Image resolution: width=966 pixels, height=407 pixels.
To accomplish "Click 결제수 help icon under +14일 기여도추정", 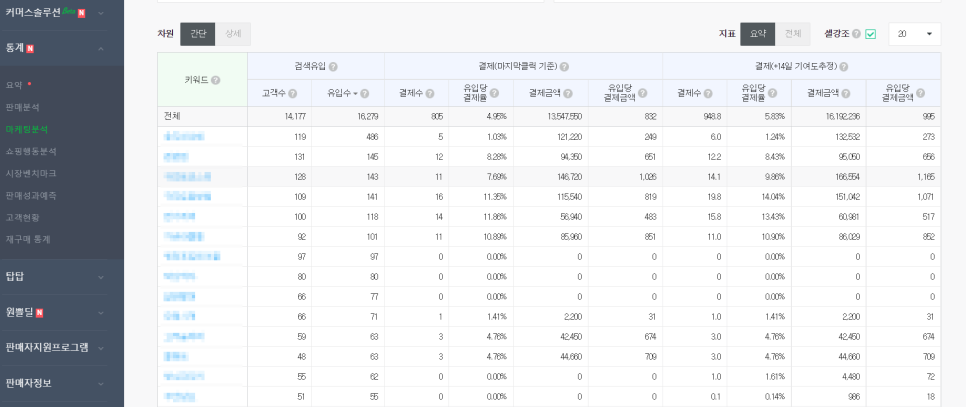I will pos(708,94).
